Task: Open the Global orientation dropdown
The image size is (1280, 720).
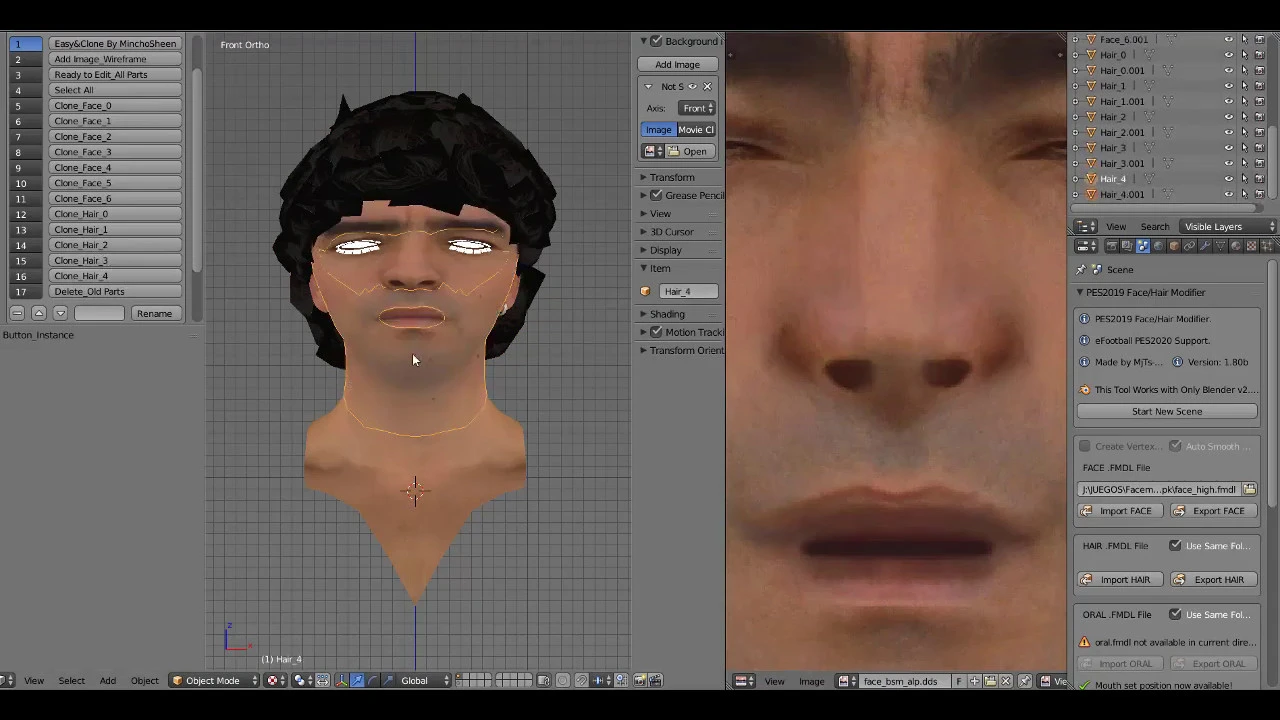Action: click(424, 680)
